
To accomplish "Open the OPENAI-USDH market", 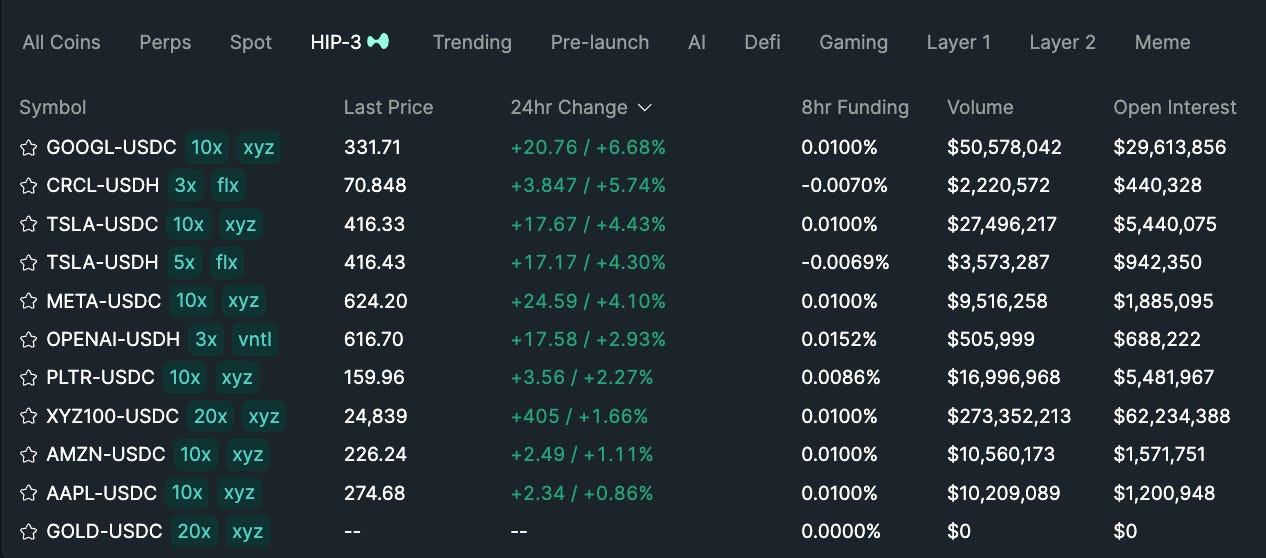I will tap(113, 340).
